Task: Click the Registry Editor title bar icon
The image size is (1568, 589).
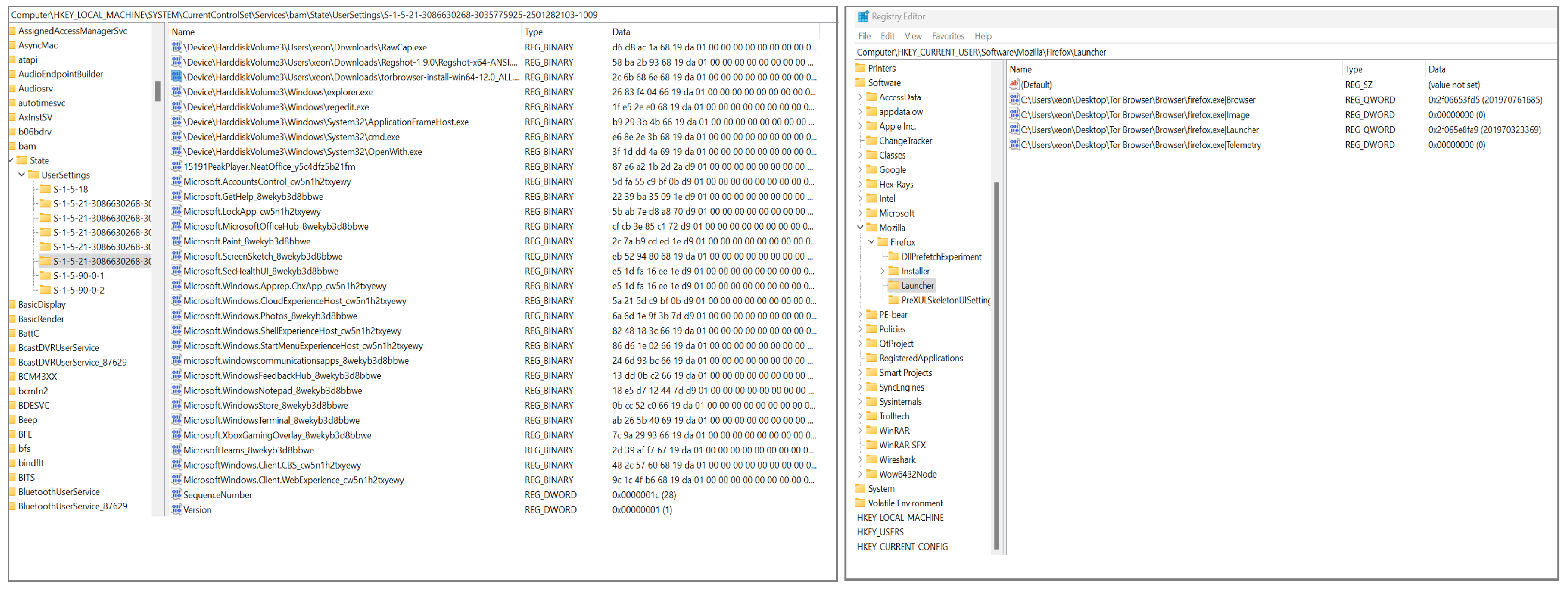Action: click(863, 16)
